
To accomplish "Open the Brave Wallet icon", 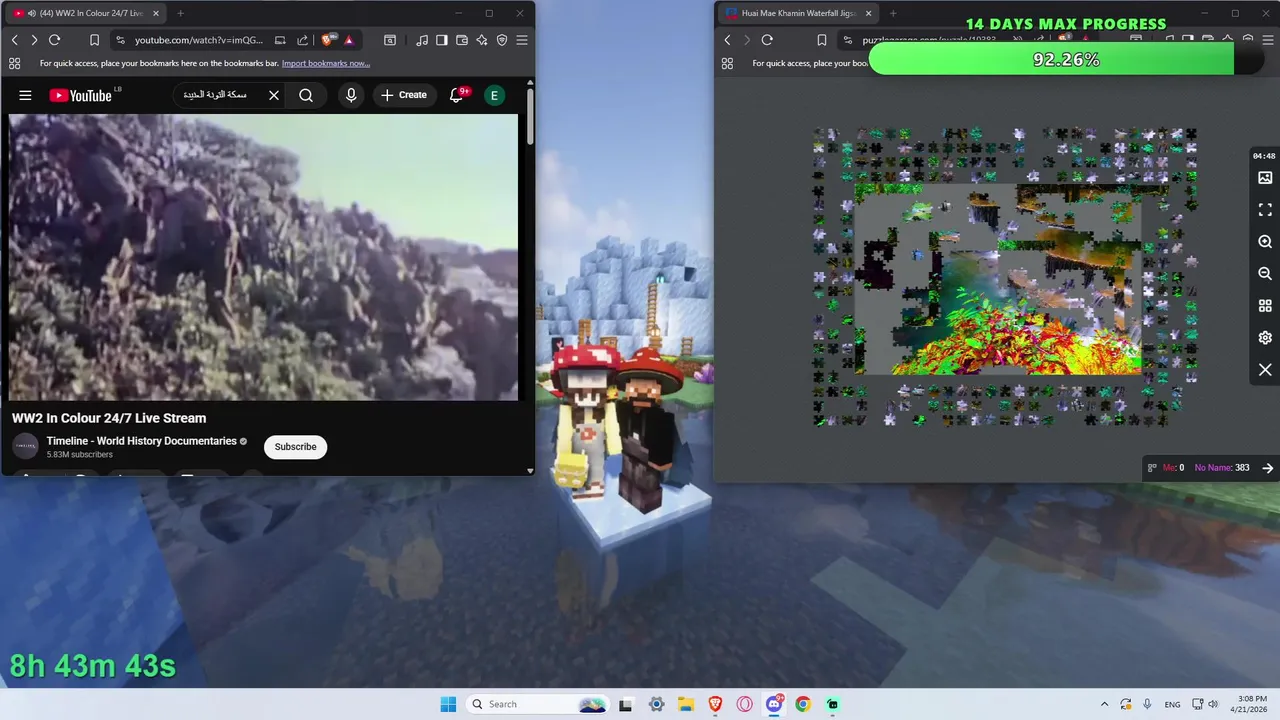I will tap(462, 40).
